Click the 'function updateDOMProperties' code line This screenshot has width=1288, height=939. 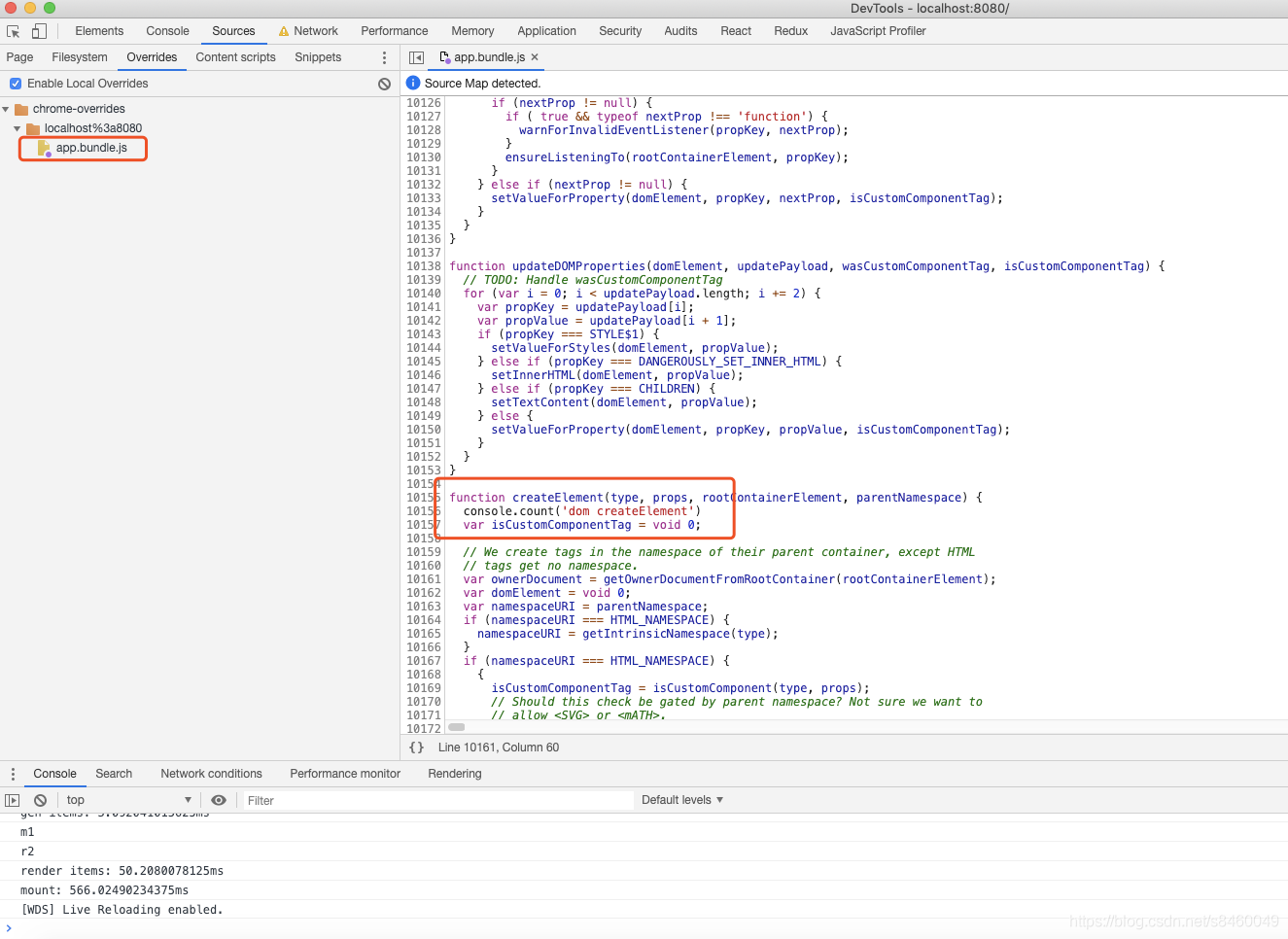[x=806, y=266]
